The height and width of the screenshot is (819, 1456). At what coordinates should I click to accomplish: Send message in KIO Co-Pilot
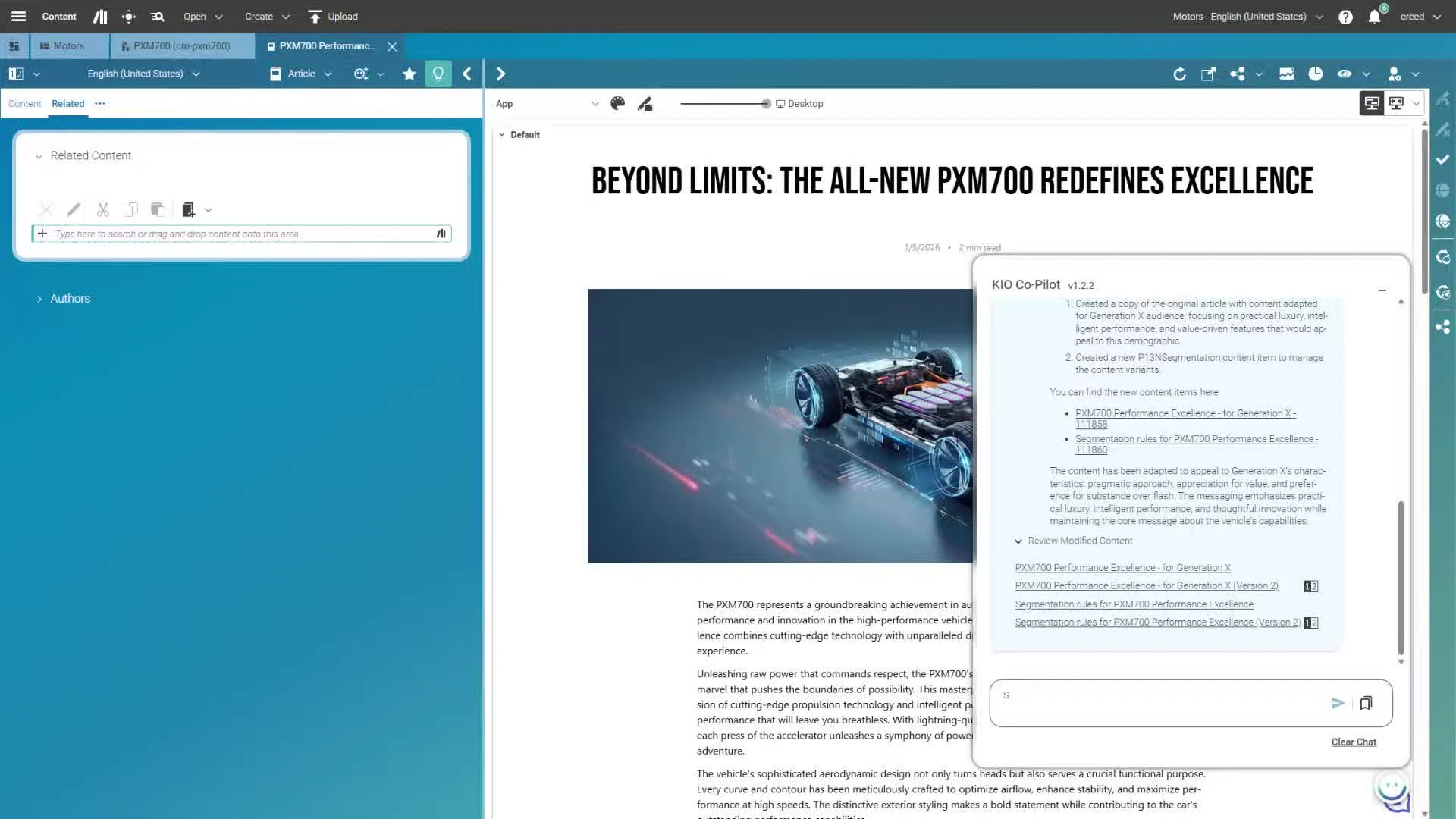pyautogui.click(x=1338, y=703)
